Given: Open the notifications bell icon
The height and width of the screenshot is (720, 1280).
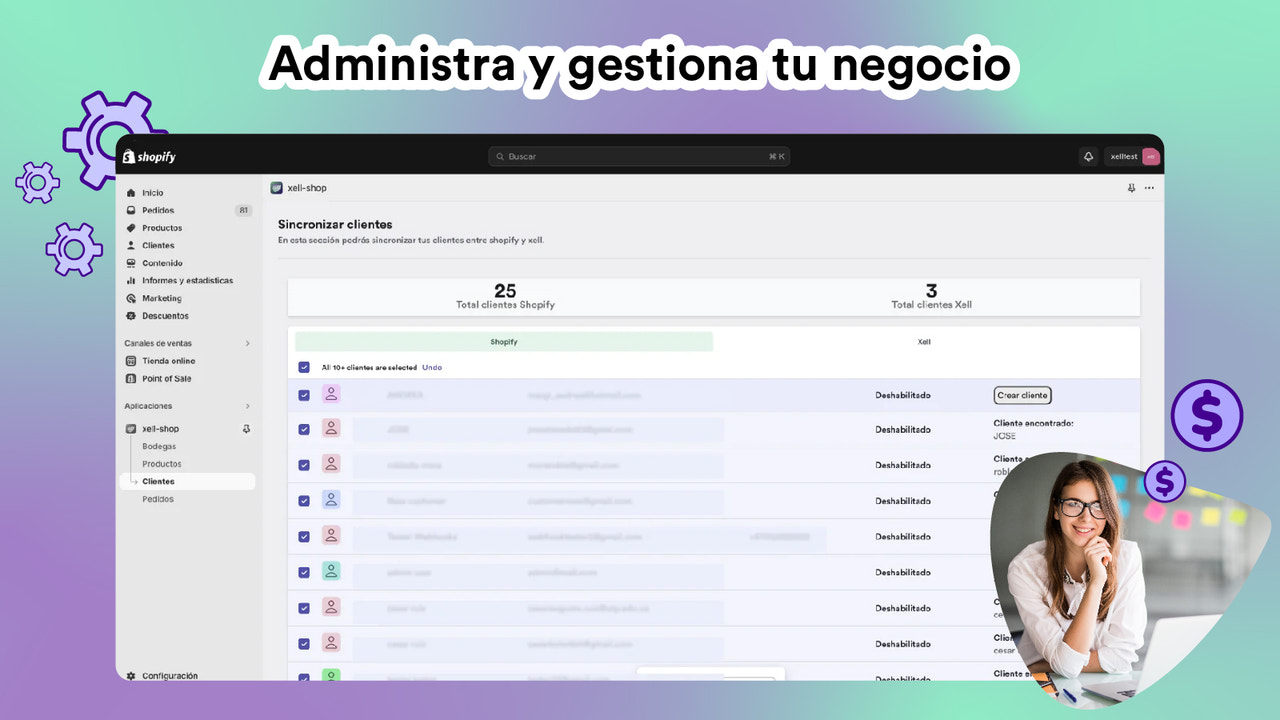Looking at the screenshot, I should pos(1088,157).
